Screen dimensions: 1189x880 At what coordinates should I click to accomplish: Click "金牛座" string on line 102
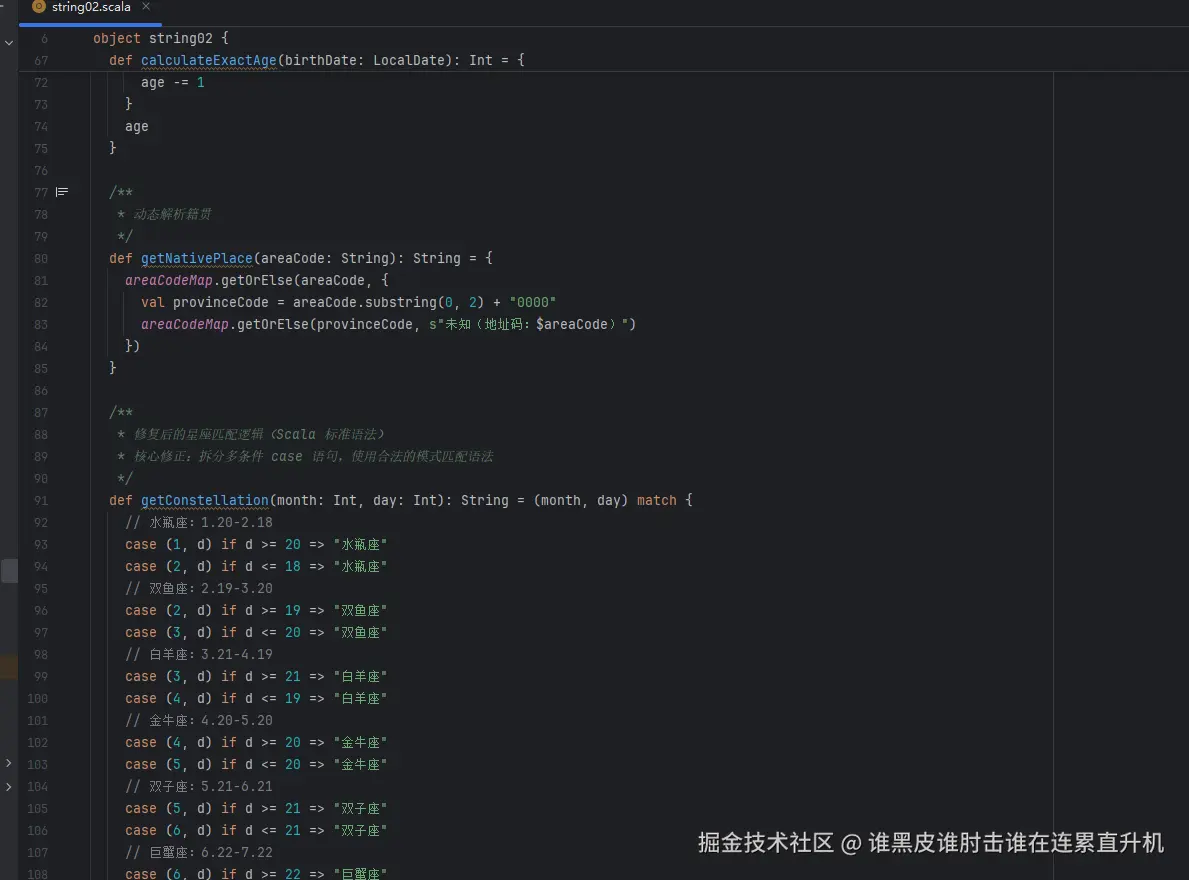click(360, 742)
